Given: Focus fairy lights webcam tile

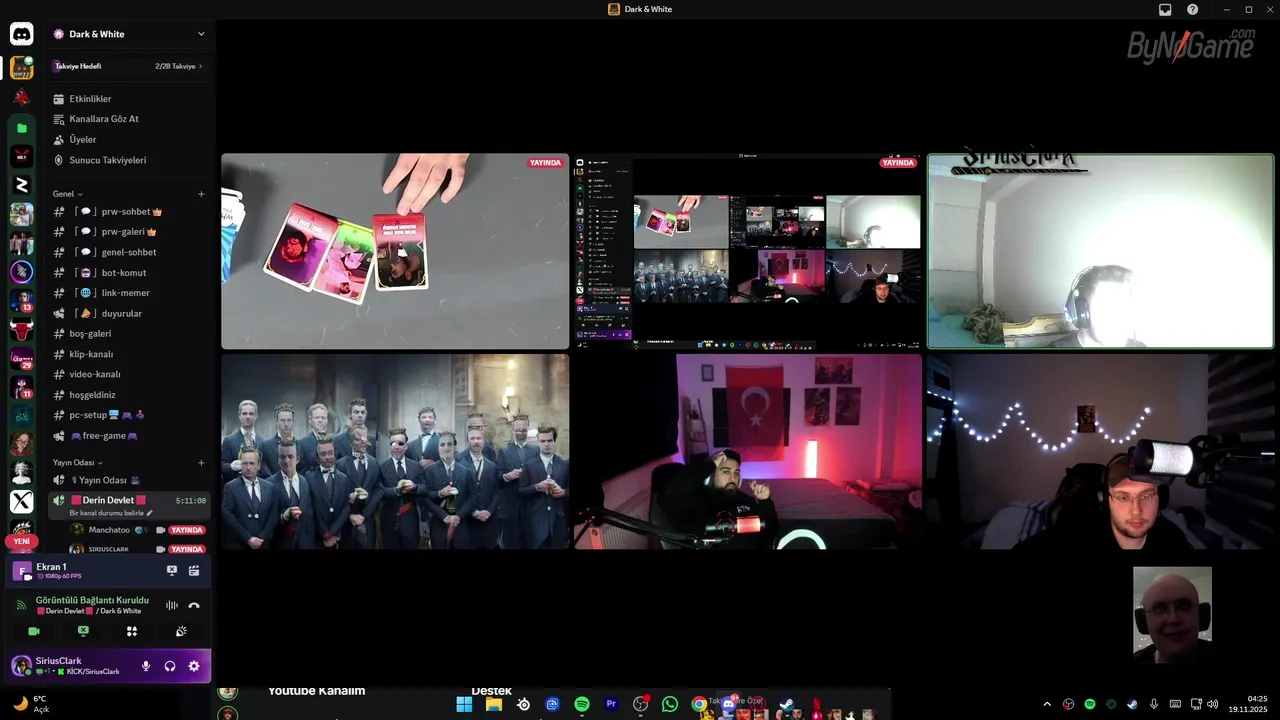Looking at the screenshot, I should click(x=1101, y=451).
